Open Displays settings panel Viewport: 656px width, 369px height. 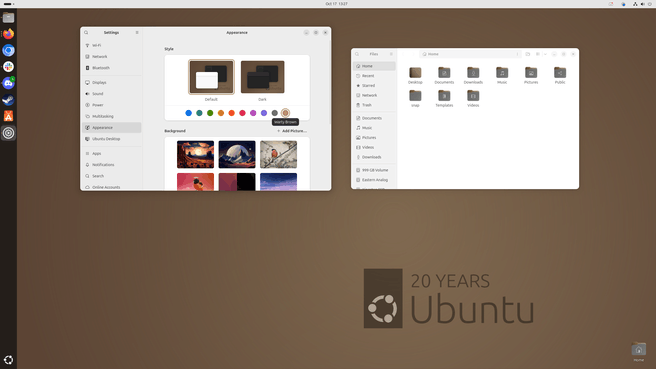click(112, 82)
